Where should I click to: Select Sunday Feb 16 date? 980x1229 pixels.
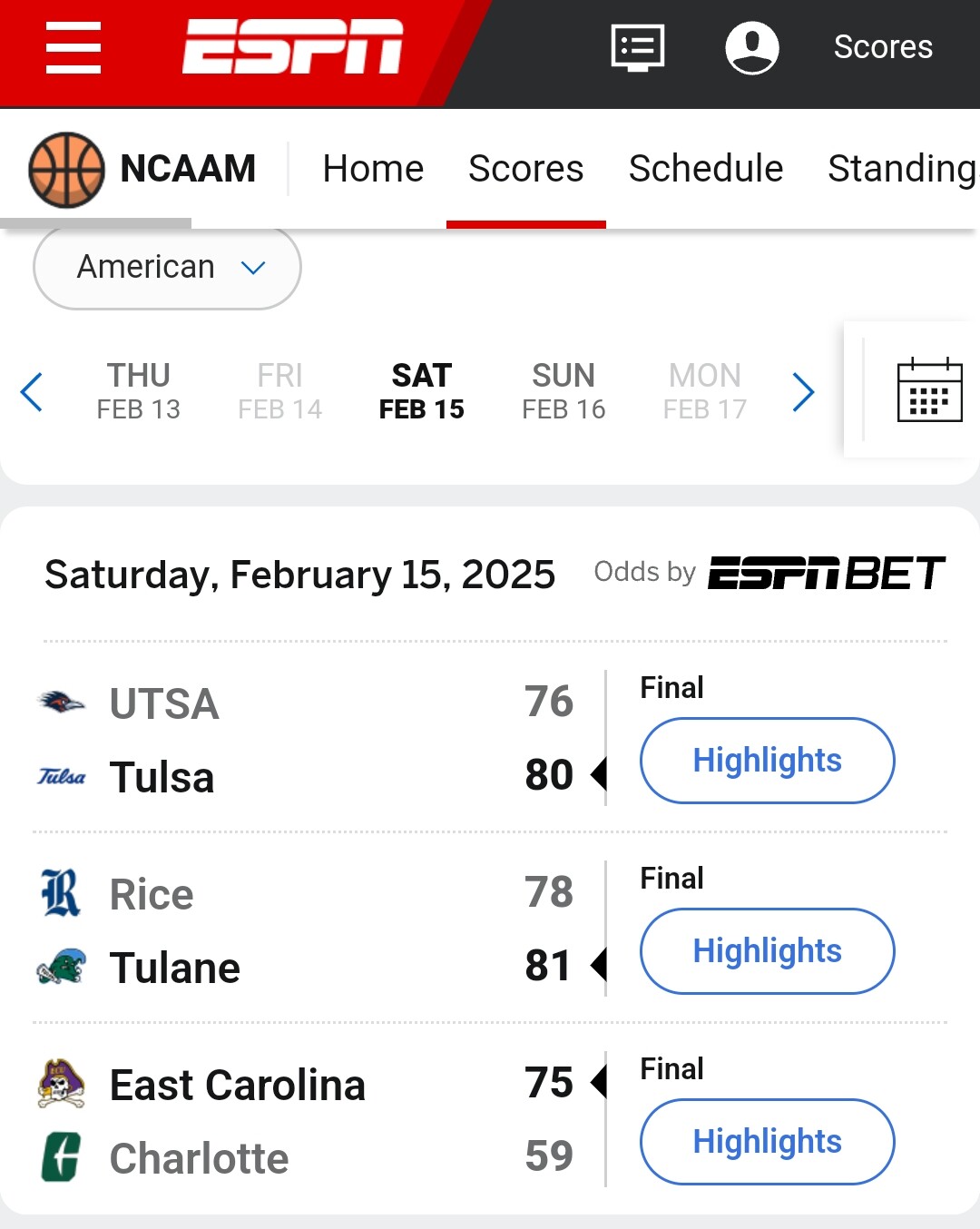(x=563, y=392)
